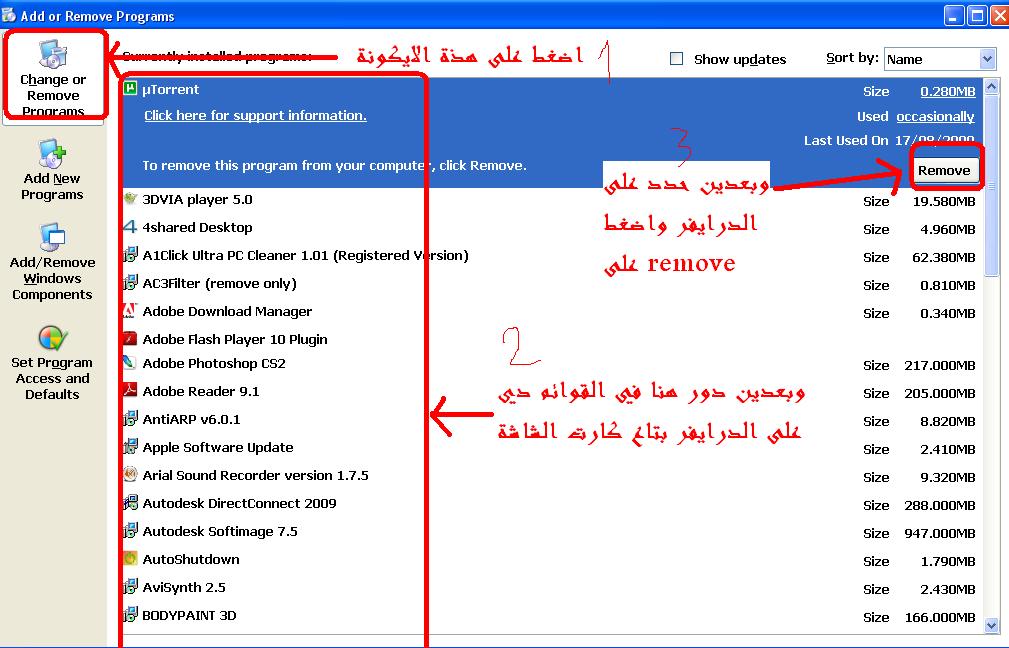Click the program list scroll down arrow
This screenshot has width=1009, height=648.
coord(991,624)
